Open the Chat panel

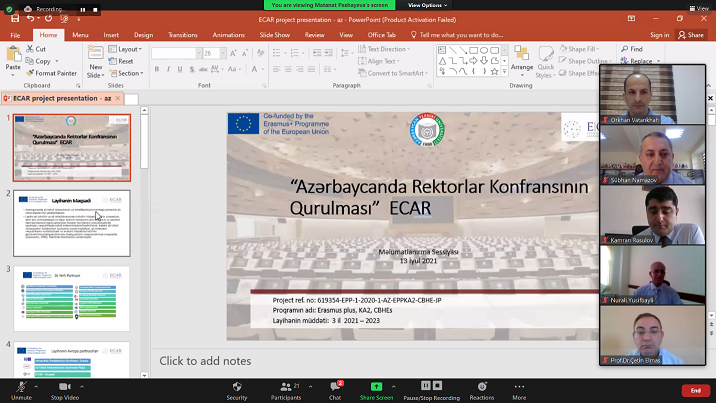point(335,386)
